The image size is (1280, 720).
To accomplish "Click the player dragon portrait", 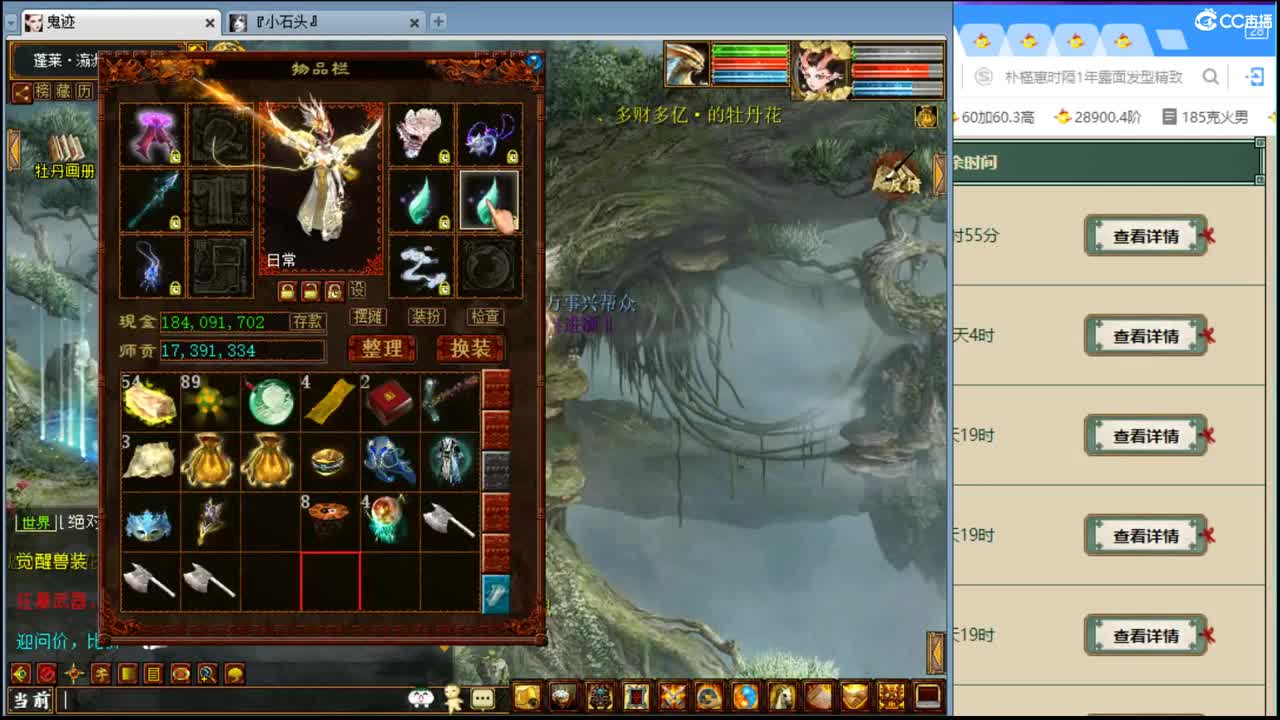I will tap(687, 64).
